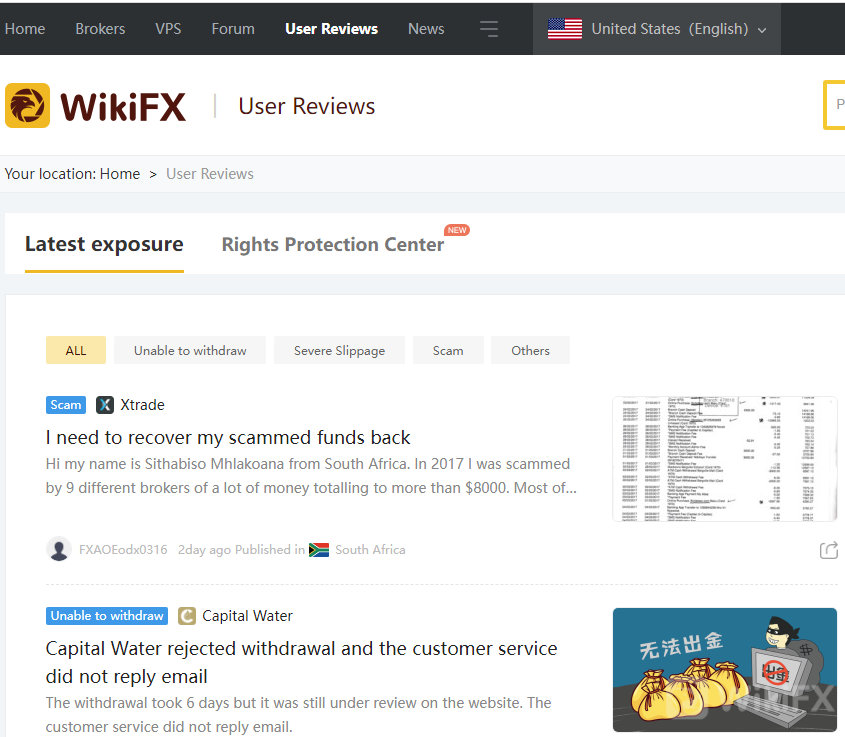Click the South Africa flag icon
845x737 pixels.
(319, 550)
